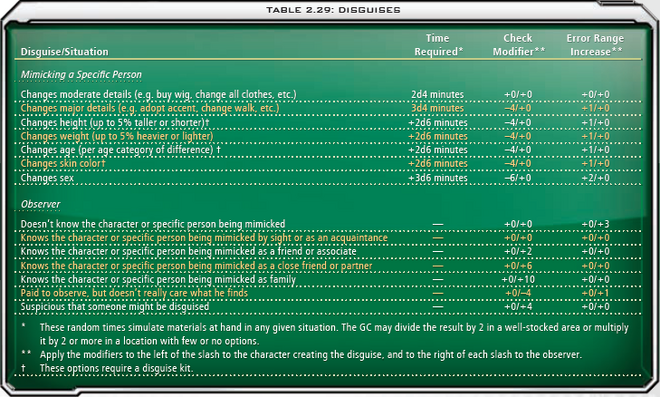Click the 3d4 minutes time value
Image resolution: width=660 pixels, height=397 pixels.
point(437,108)
